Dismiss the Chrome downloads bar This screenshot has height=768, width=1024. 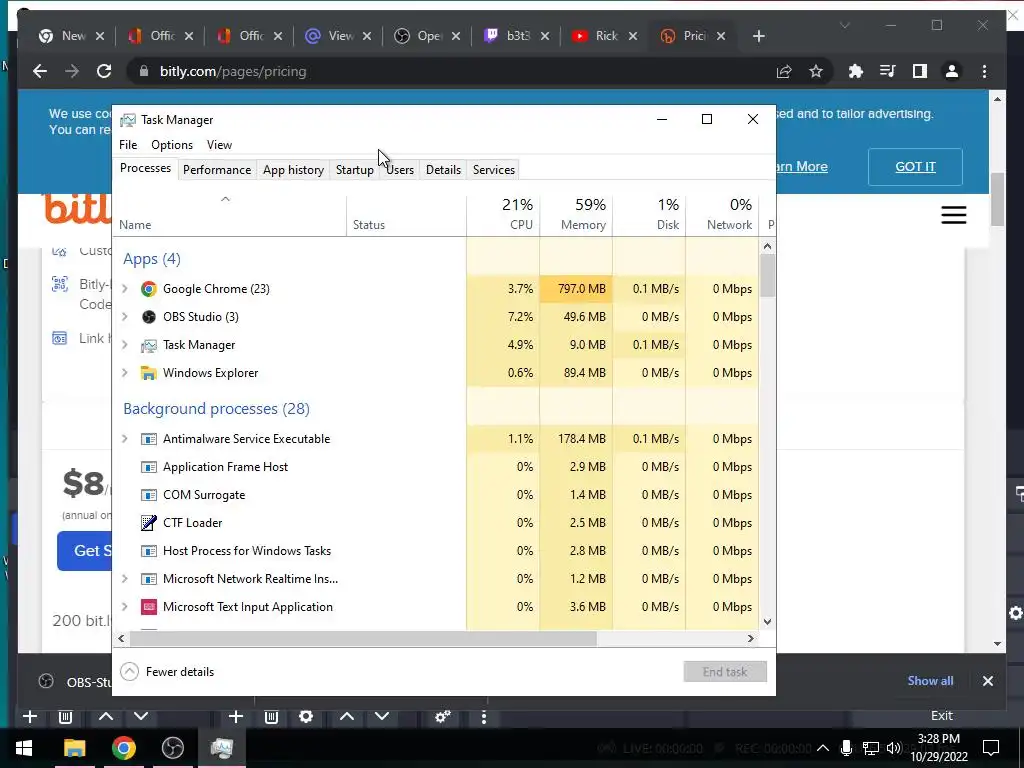coord(987,680)
